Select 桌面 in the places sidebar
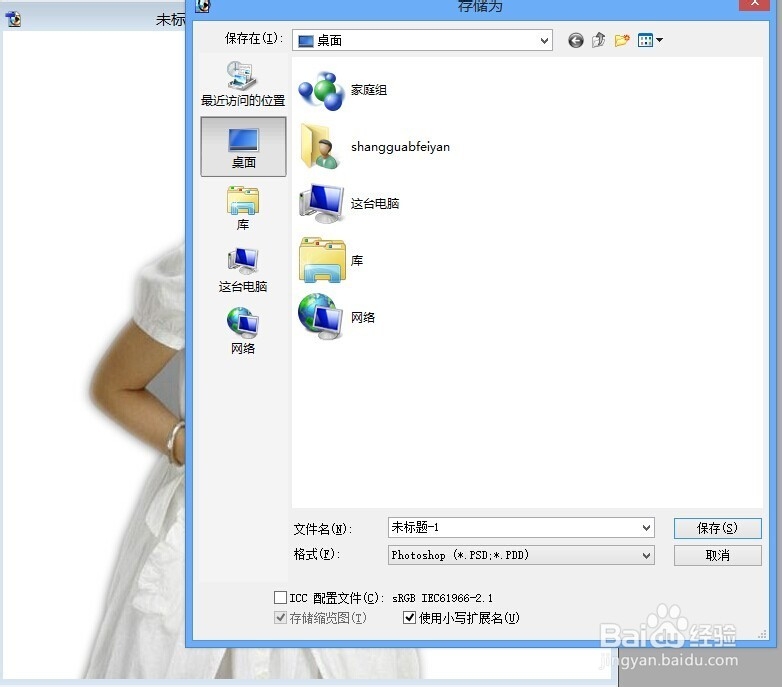782x687 pixels. pyautogui.click(x=243, y=147)
